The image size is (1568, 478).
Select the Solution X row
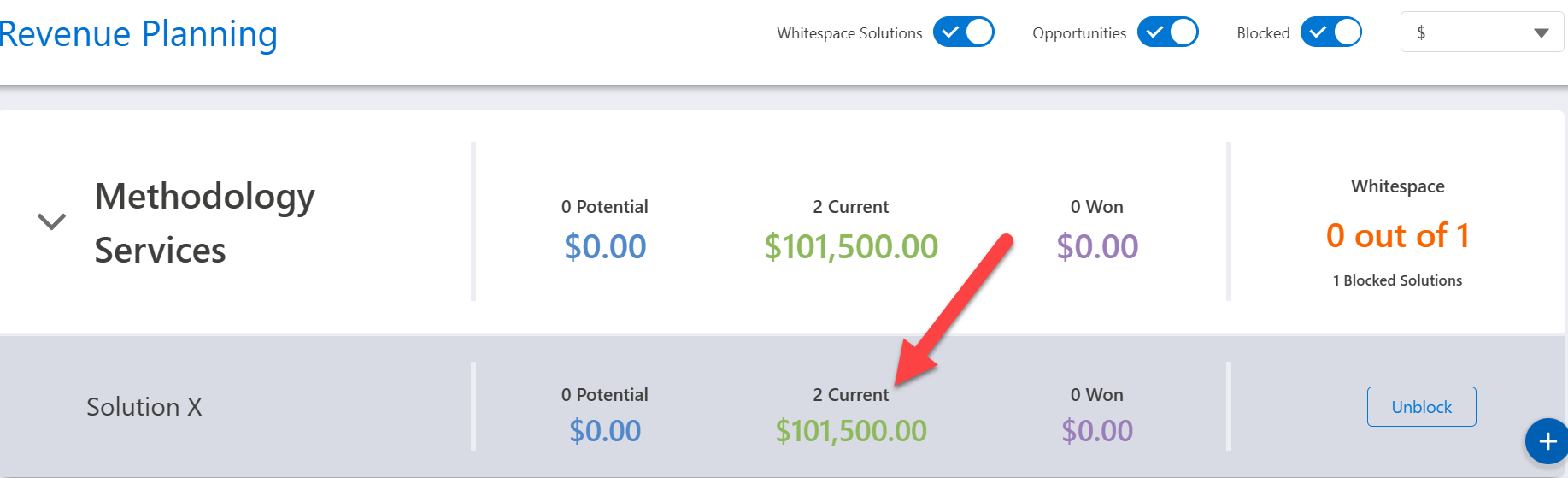tap(144, 407)
